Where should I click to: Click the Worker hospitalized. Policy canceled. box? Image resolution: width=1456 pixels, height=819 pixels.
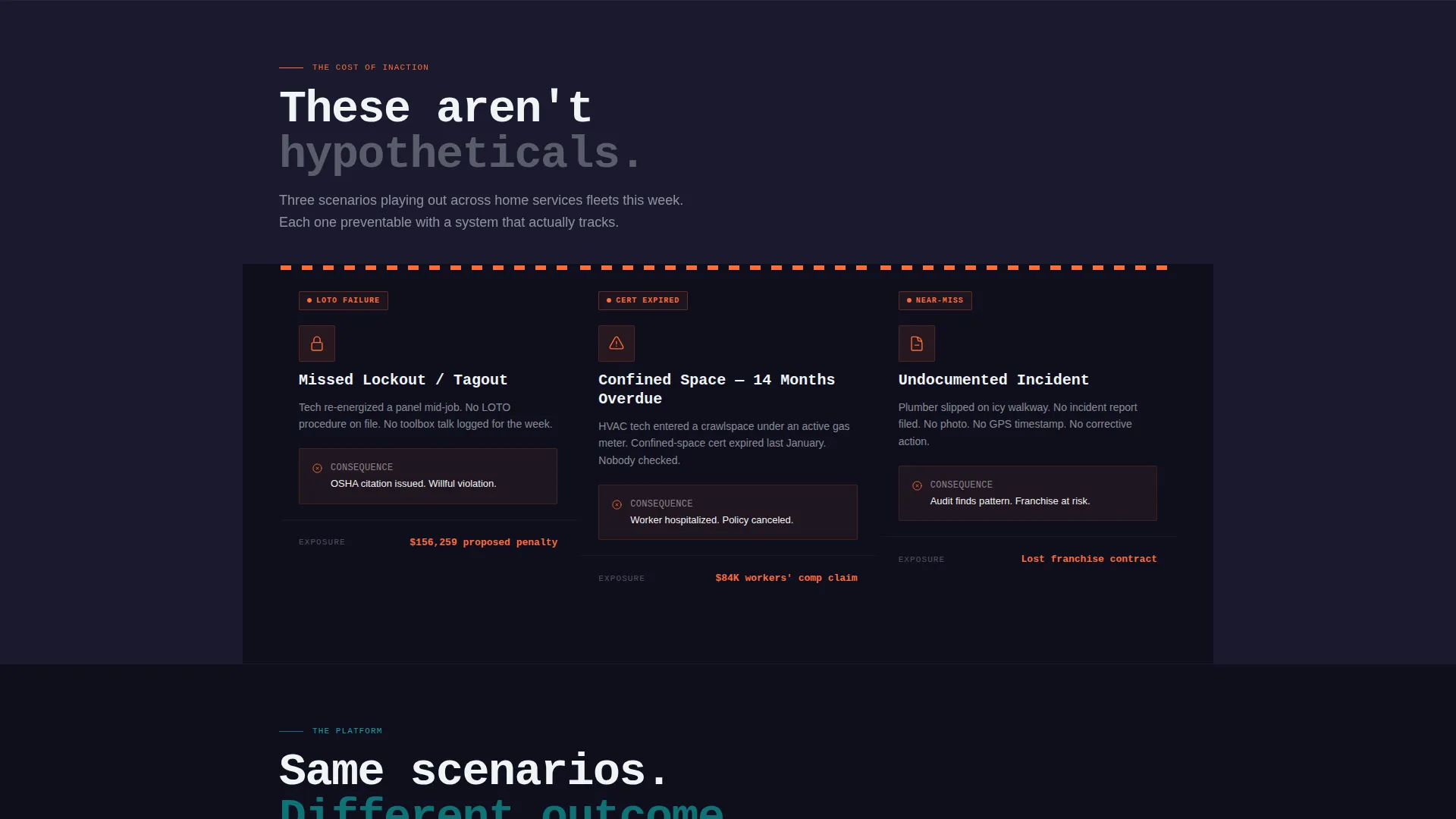point(728,513)
